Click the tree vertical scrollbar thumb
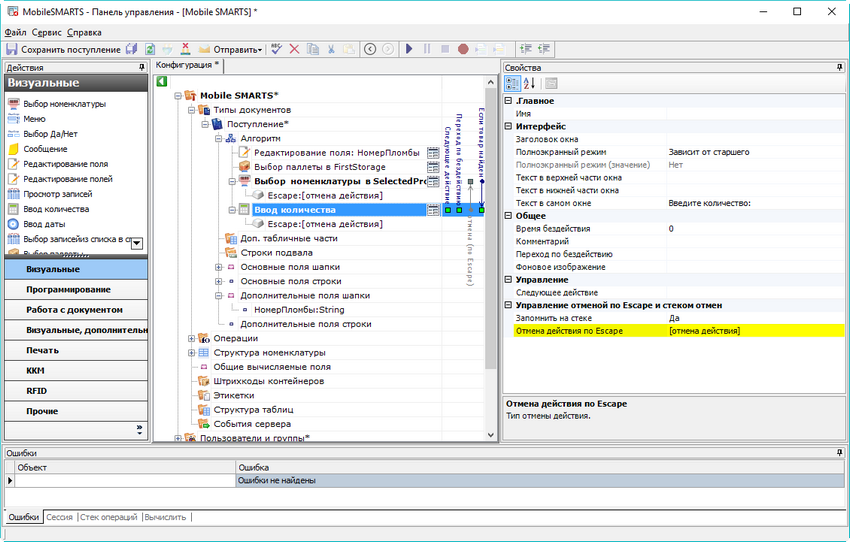This screenshot has width=850, height=542. tap(491, 229)
